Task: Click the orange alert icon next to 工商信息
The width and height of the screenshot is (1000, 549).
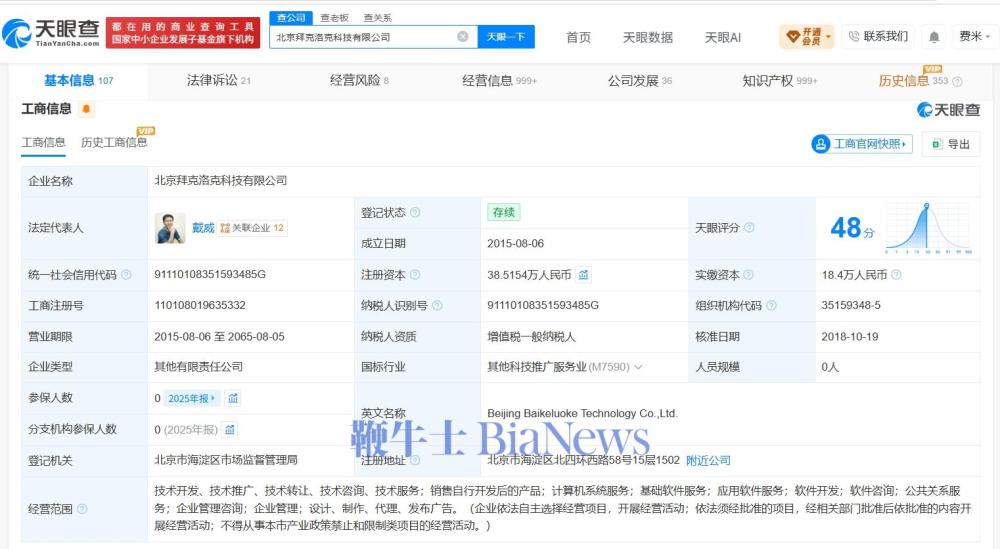Action: coord(86,109)
